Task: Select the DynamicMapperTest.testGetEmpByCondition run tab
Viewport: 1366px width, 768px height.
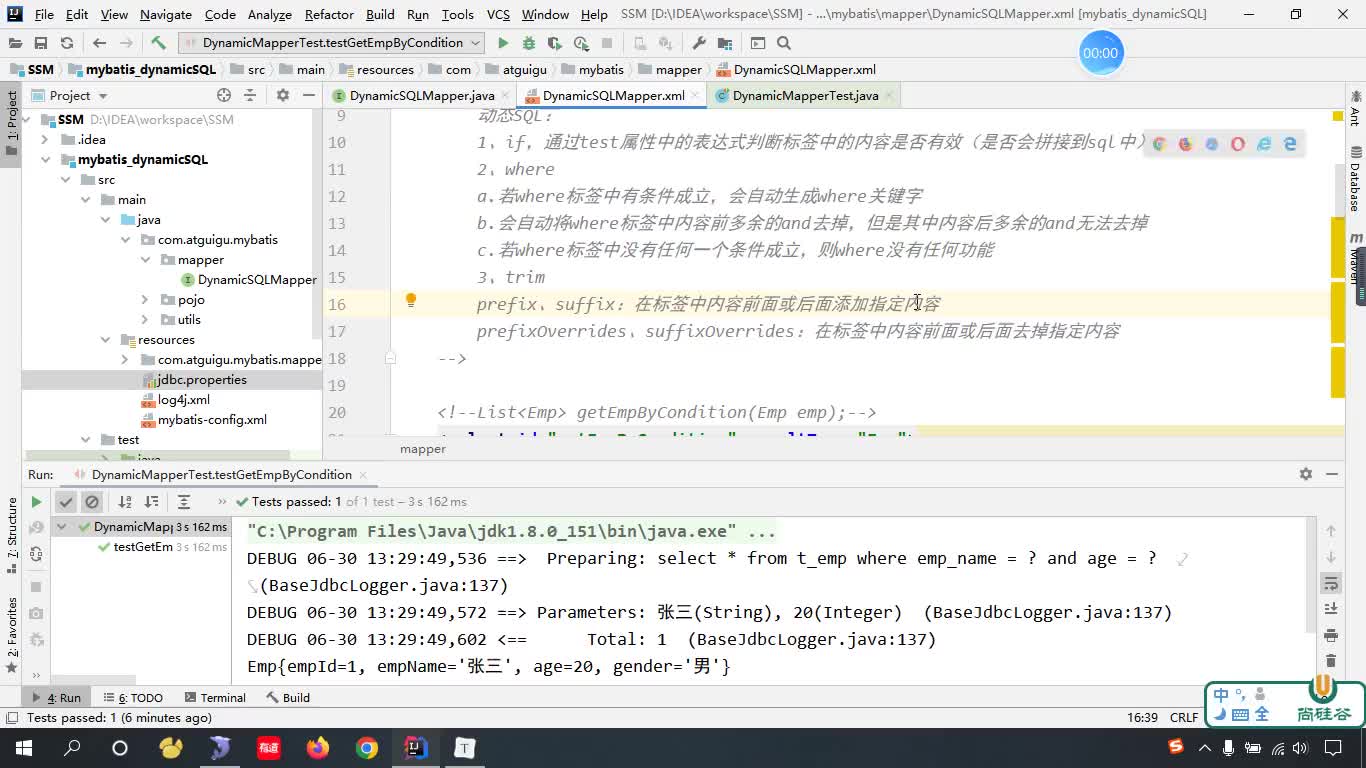Action: (221, 475)
